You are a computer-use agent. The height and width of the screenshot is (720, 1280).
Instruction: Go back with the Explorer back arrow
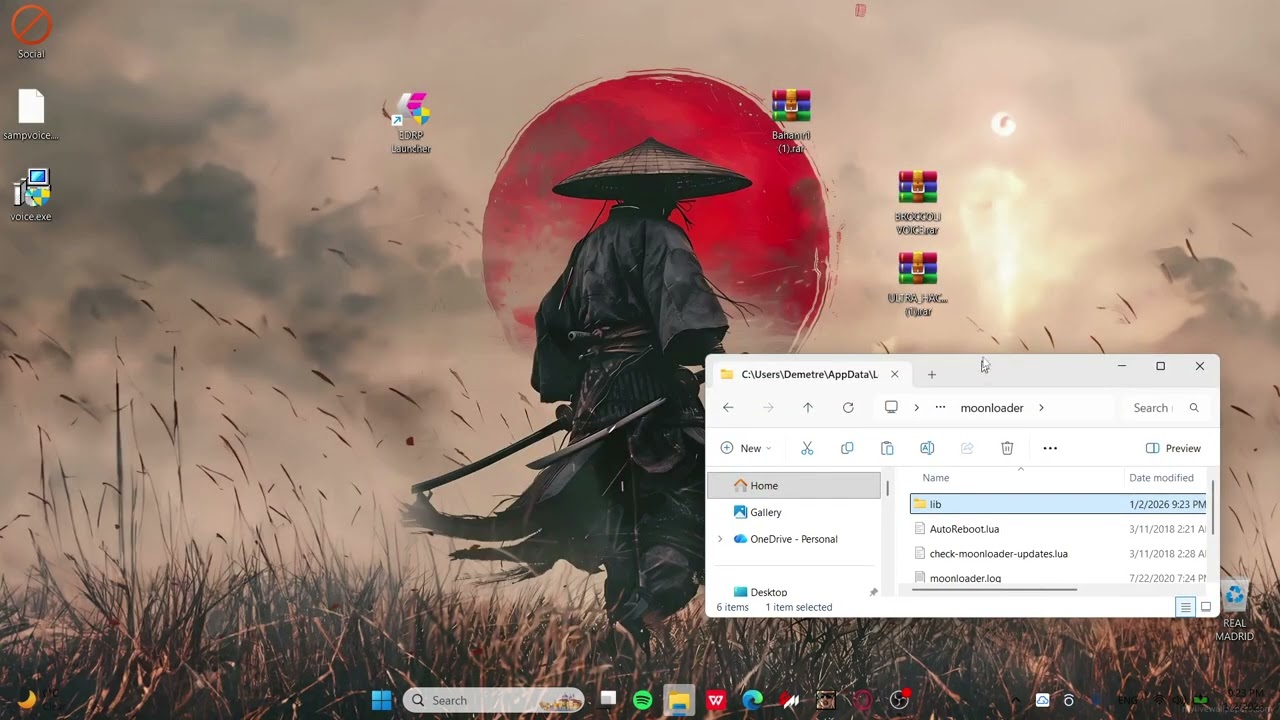click(728, 408)
